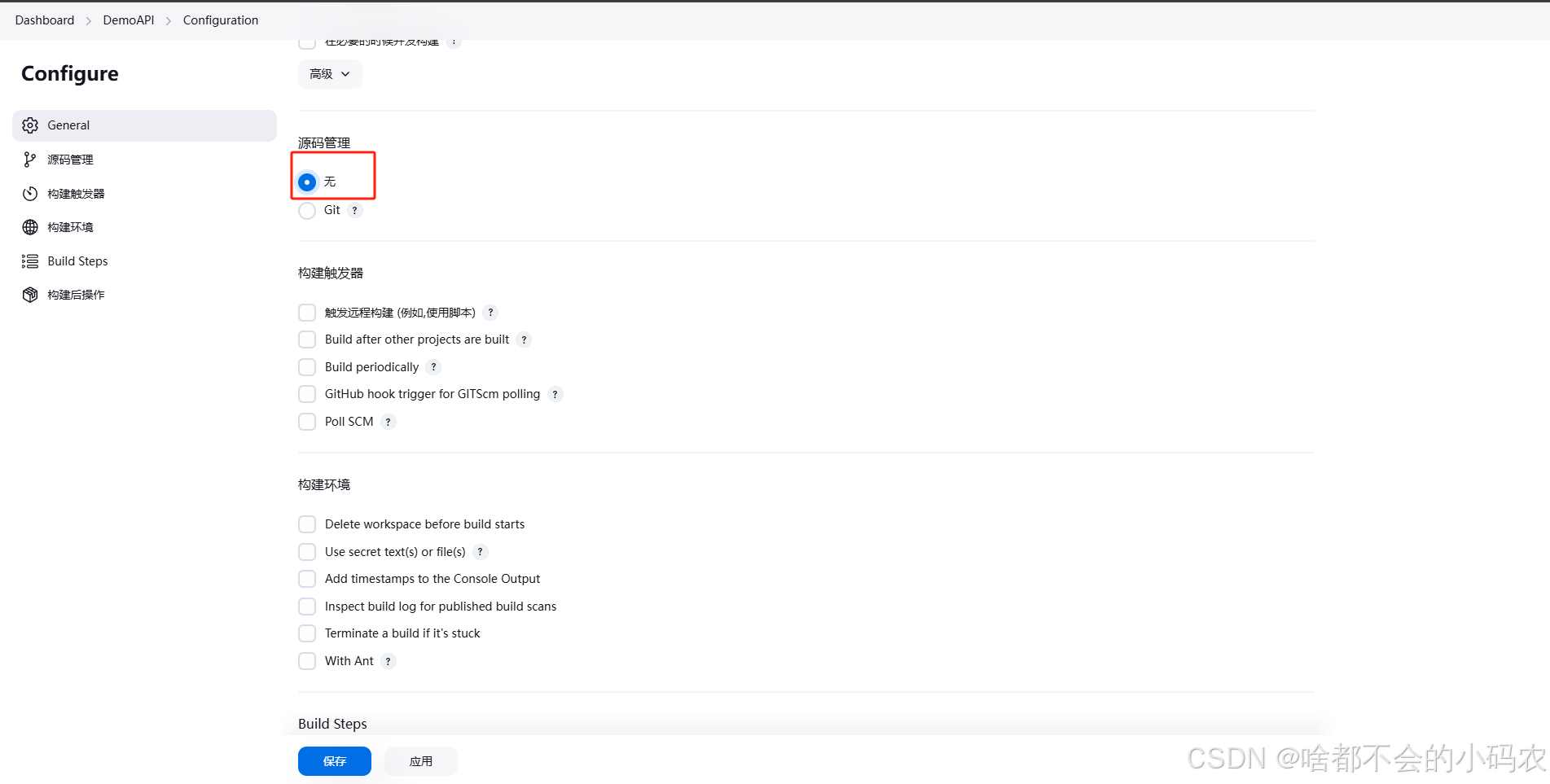Click the 保存 button
Screen dimensions: 1550x784
[x=334, y=761]
